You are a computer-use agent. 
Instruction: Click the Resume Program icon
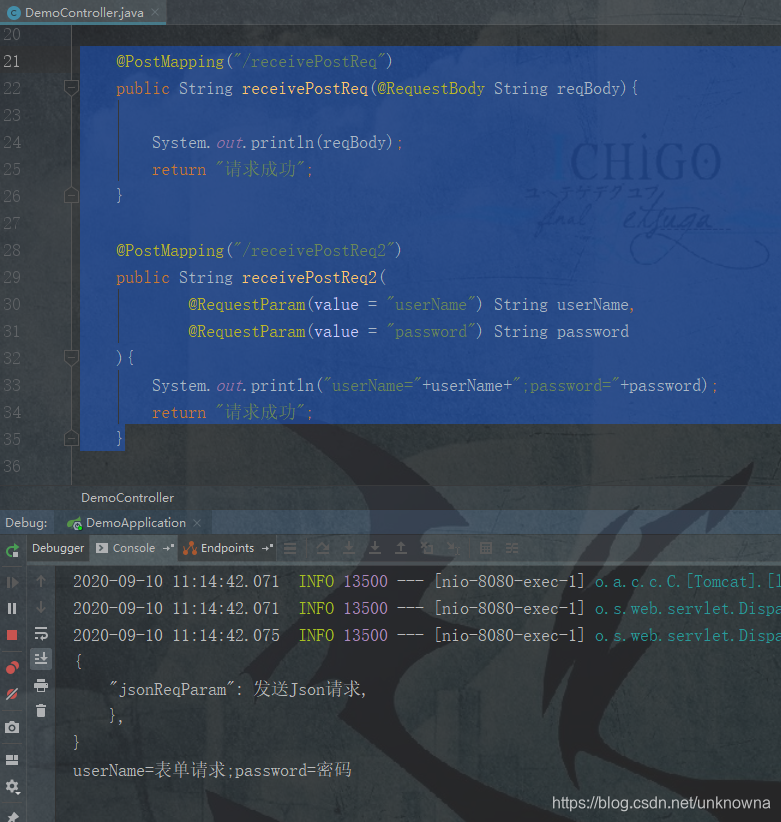click(13, 582)
